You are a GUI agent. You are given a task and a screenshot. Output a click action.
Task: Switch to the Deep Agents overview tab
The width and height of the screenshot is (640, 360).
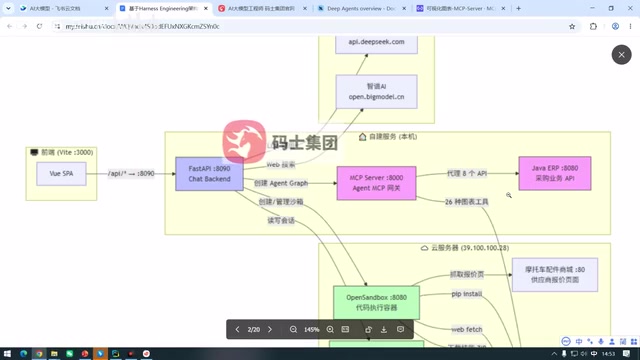tap(361, 8)
